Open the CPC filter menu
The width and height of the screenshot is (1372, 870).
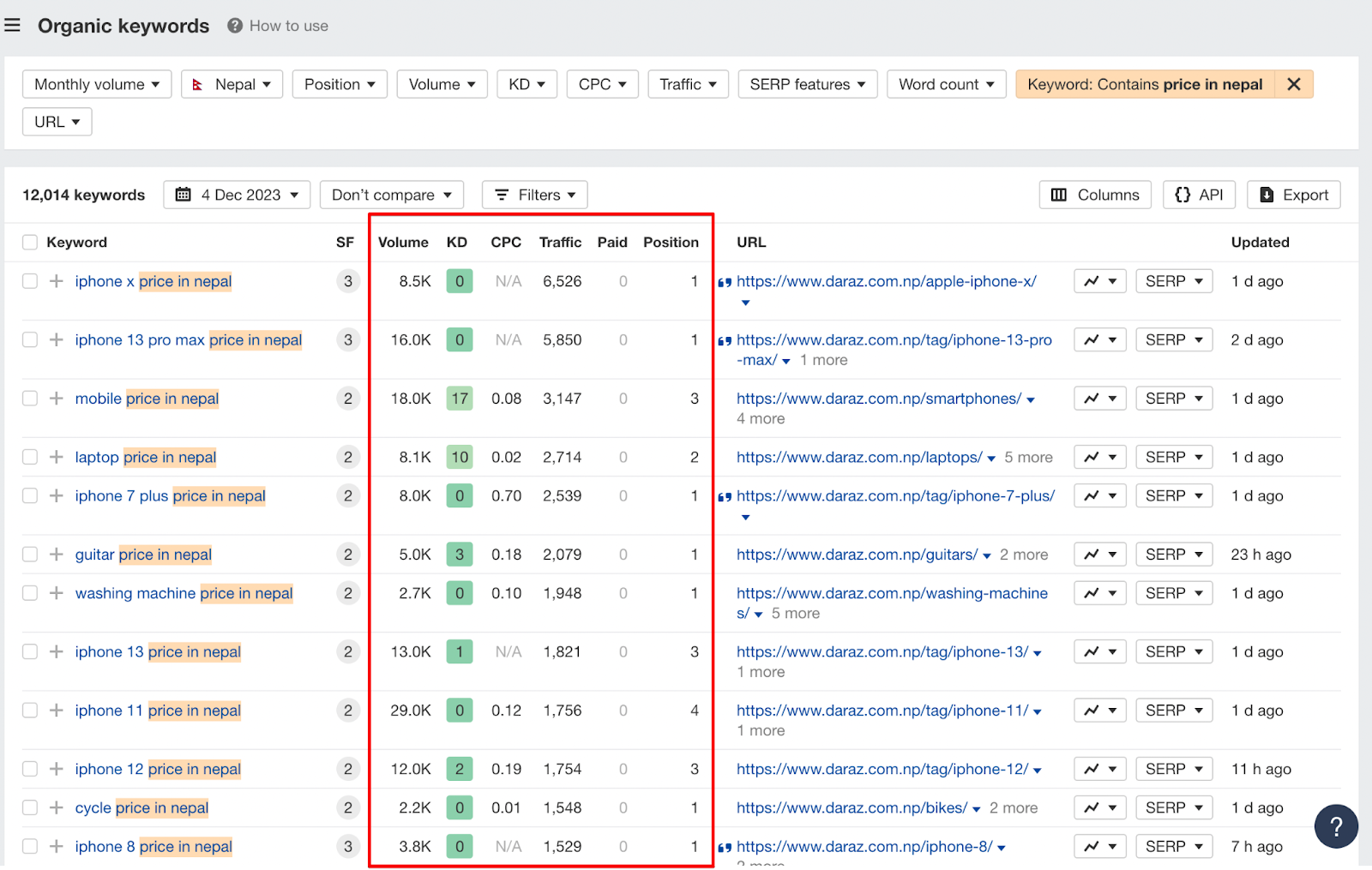pyautogui.click(x=602, y=84)
